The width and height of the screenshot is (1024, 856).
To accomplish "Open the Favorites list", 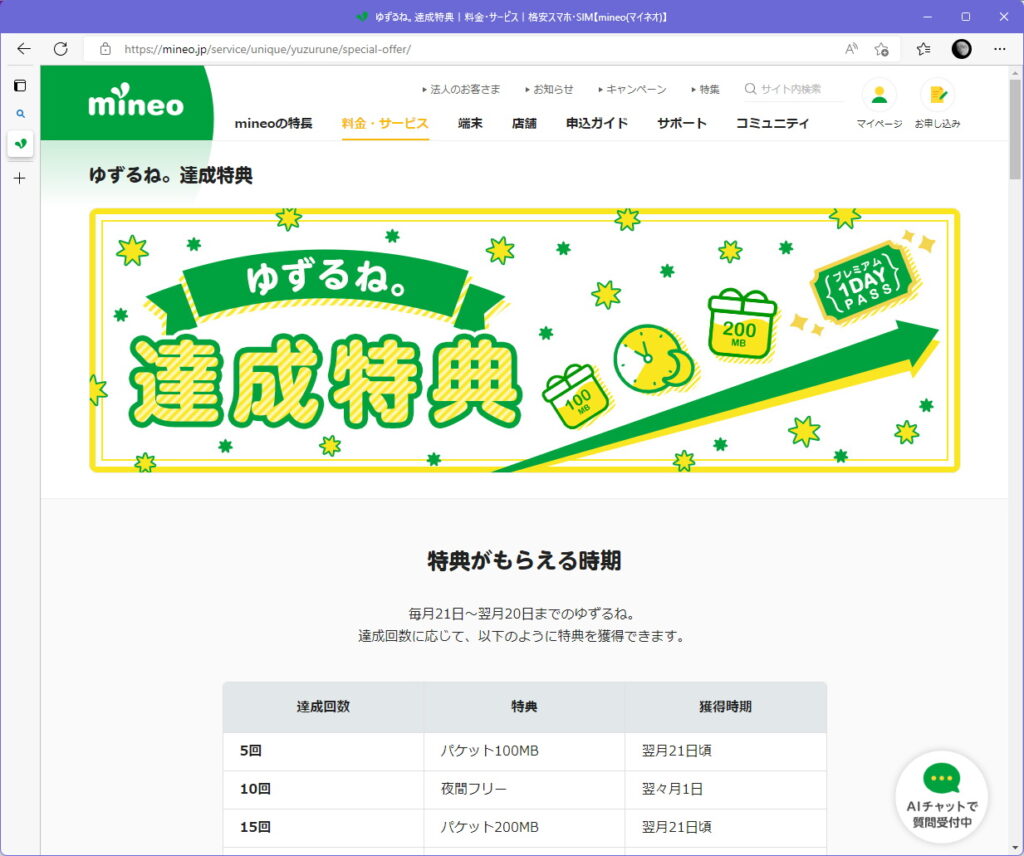I will [x=923, y=49].
